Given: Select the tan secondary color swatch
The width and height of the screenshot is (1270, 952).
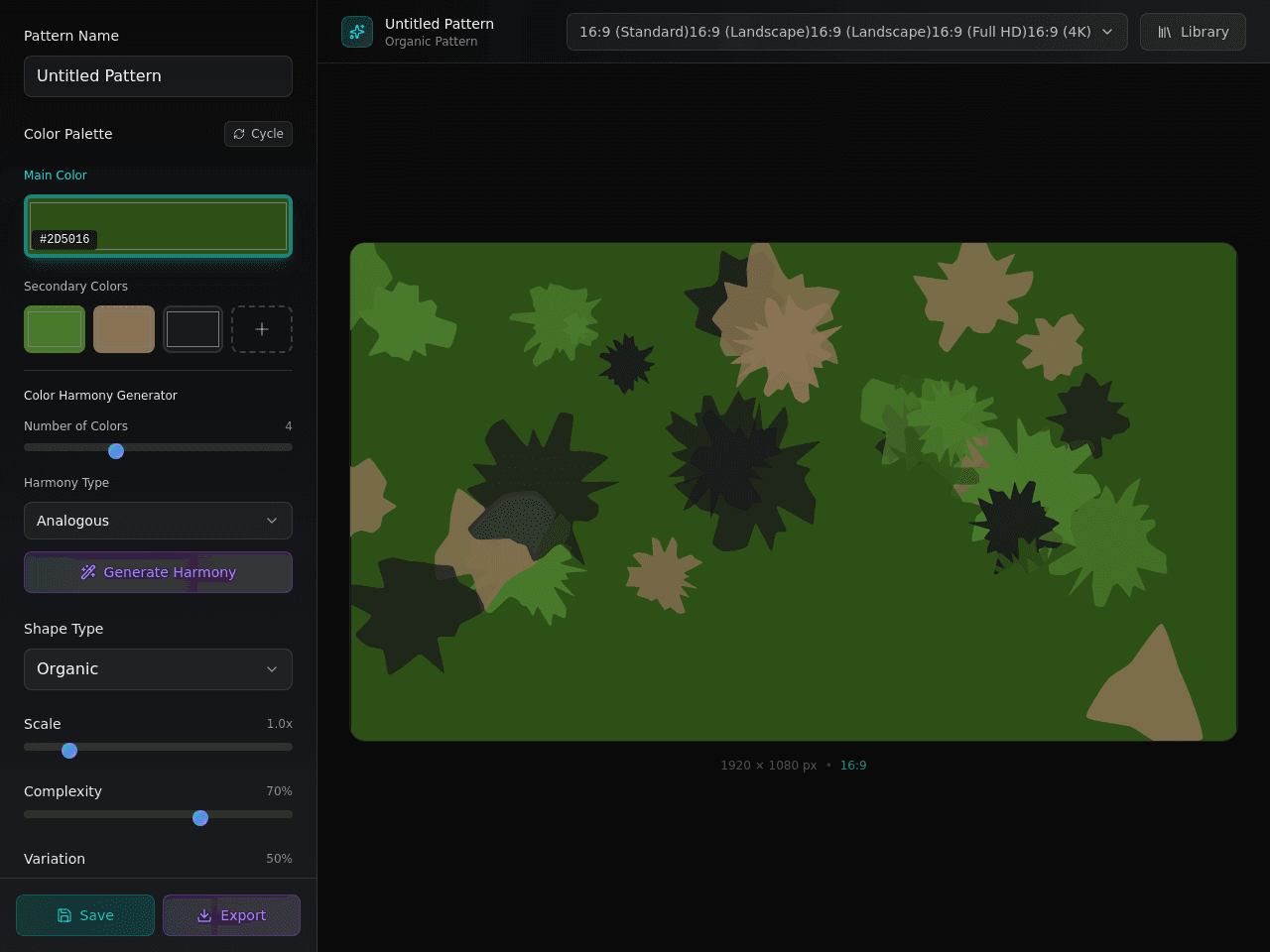Looking at the screenshot, I should point(124,329).
